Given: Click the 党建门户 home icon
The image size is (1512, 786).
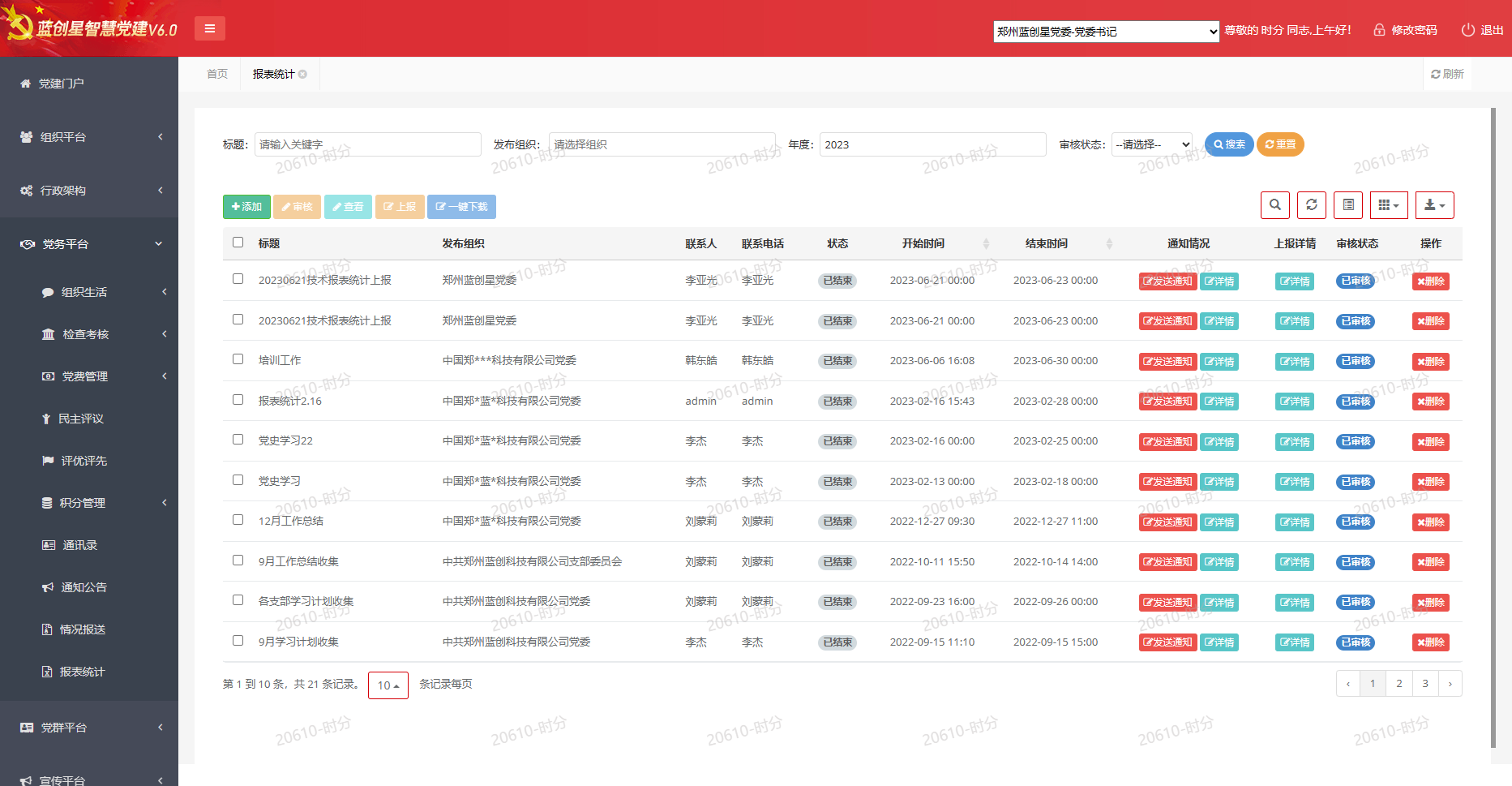Looking at the screenshot, I should coord(25,84).
